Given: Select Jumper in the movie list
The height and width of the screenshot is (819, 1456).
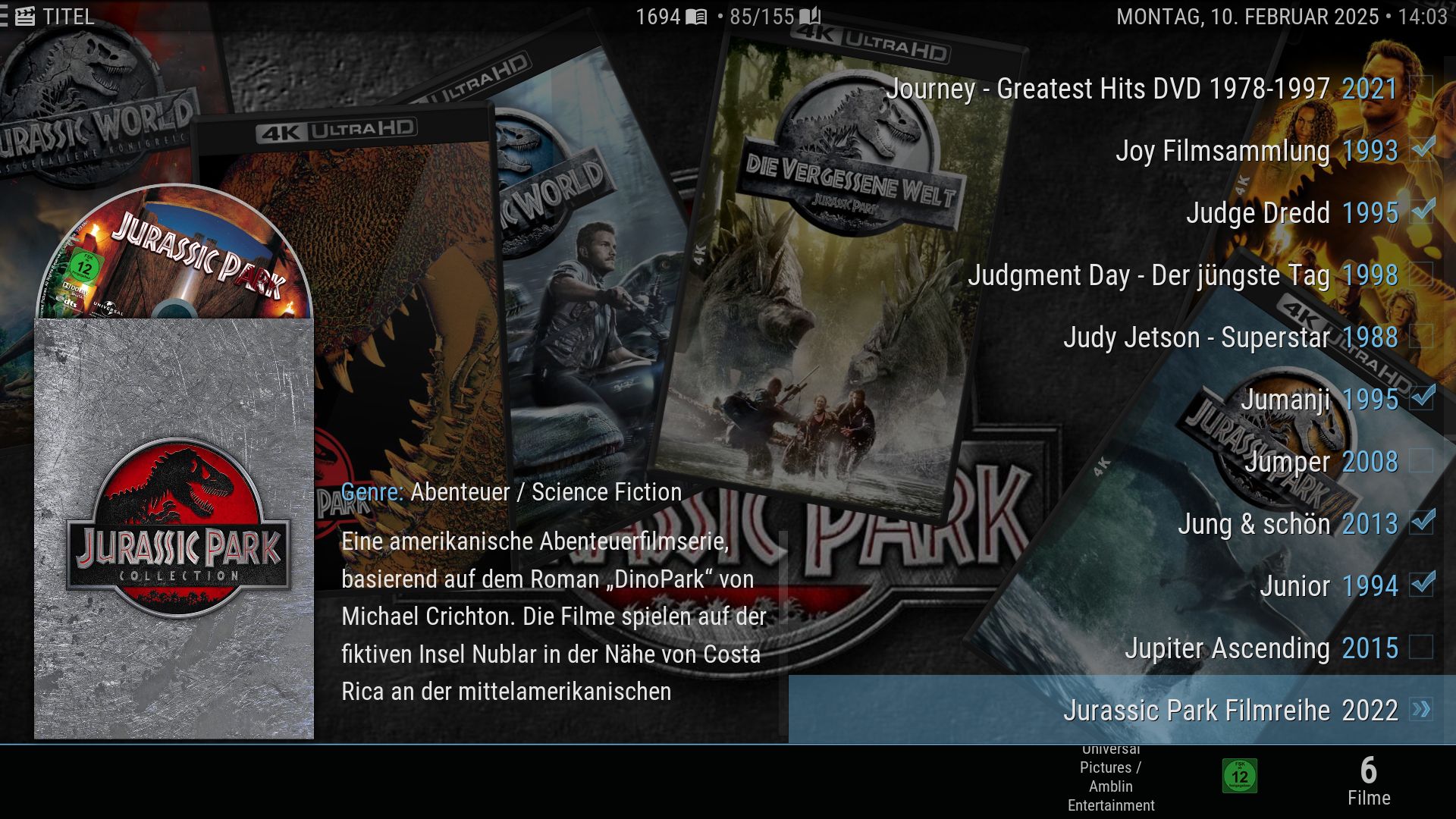Looking at the screenshot, I should click(x=1122, y=462).
